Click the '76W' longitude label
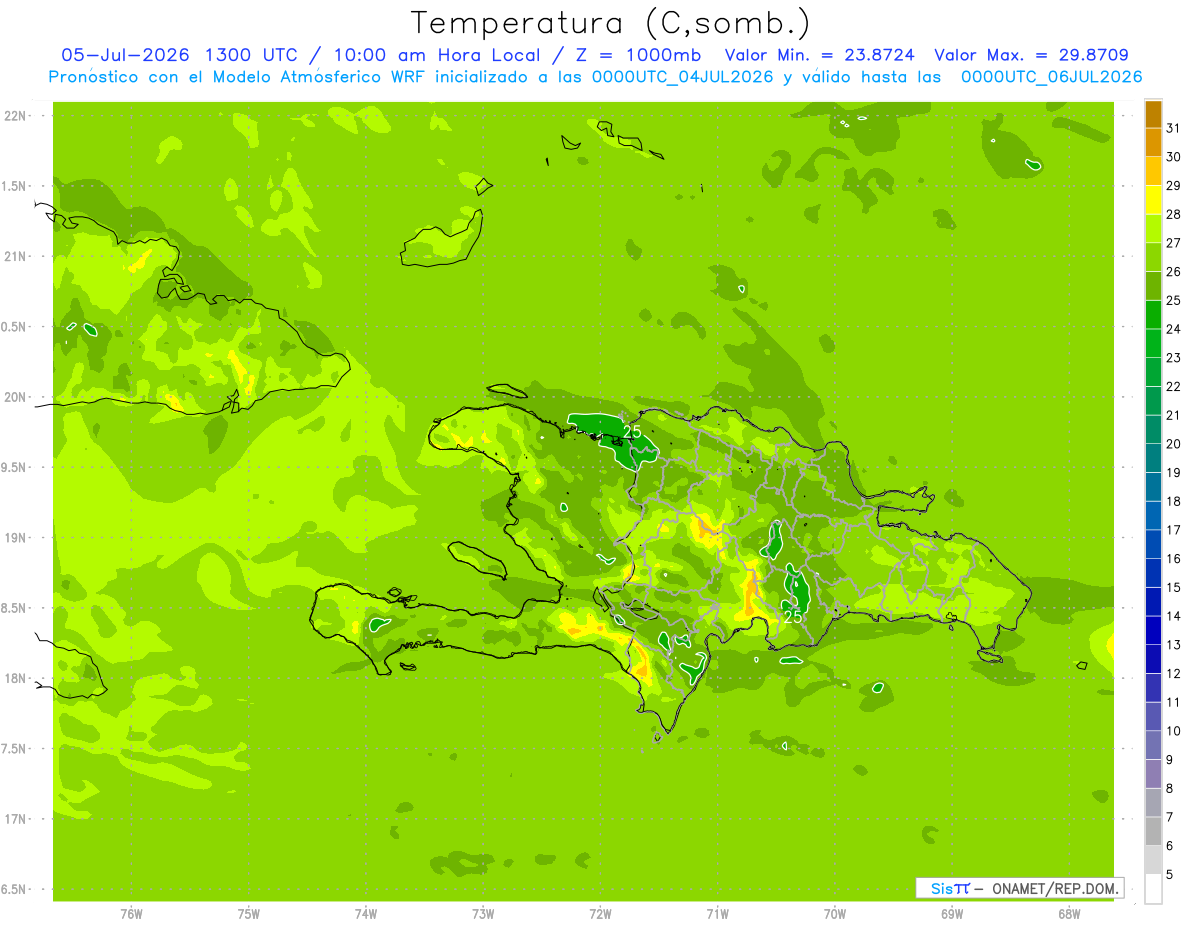This screenshot has height=927, width=1200. coord(131,914)
